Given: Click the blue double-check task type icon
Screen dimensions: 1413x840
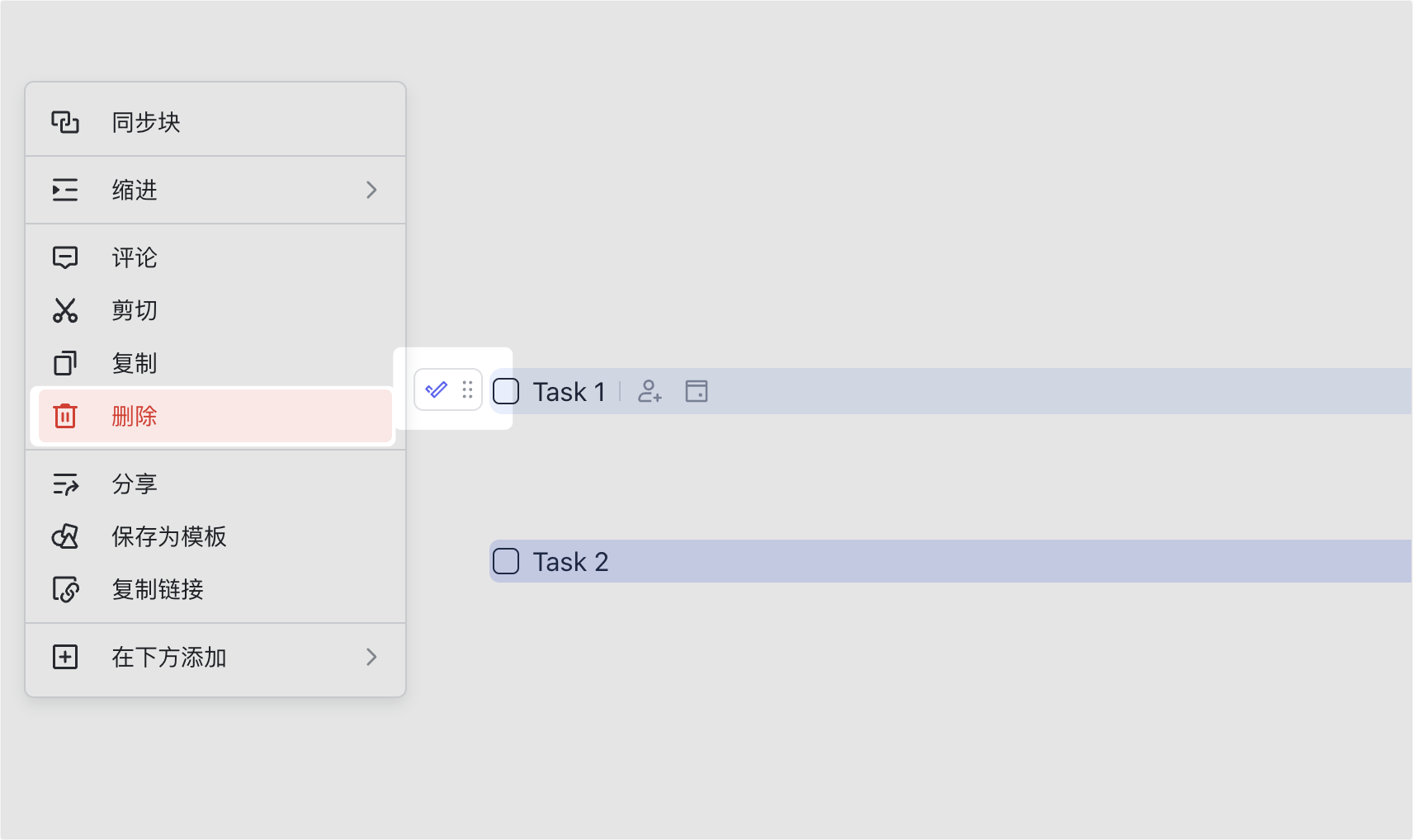Looking at the screenshot, I should tap(436, 389).
